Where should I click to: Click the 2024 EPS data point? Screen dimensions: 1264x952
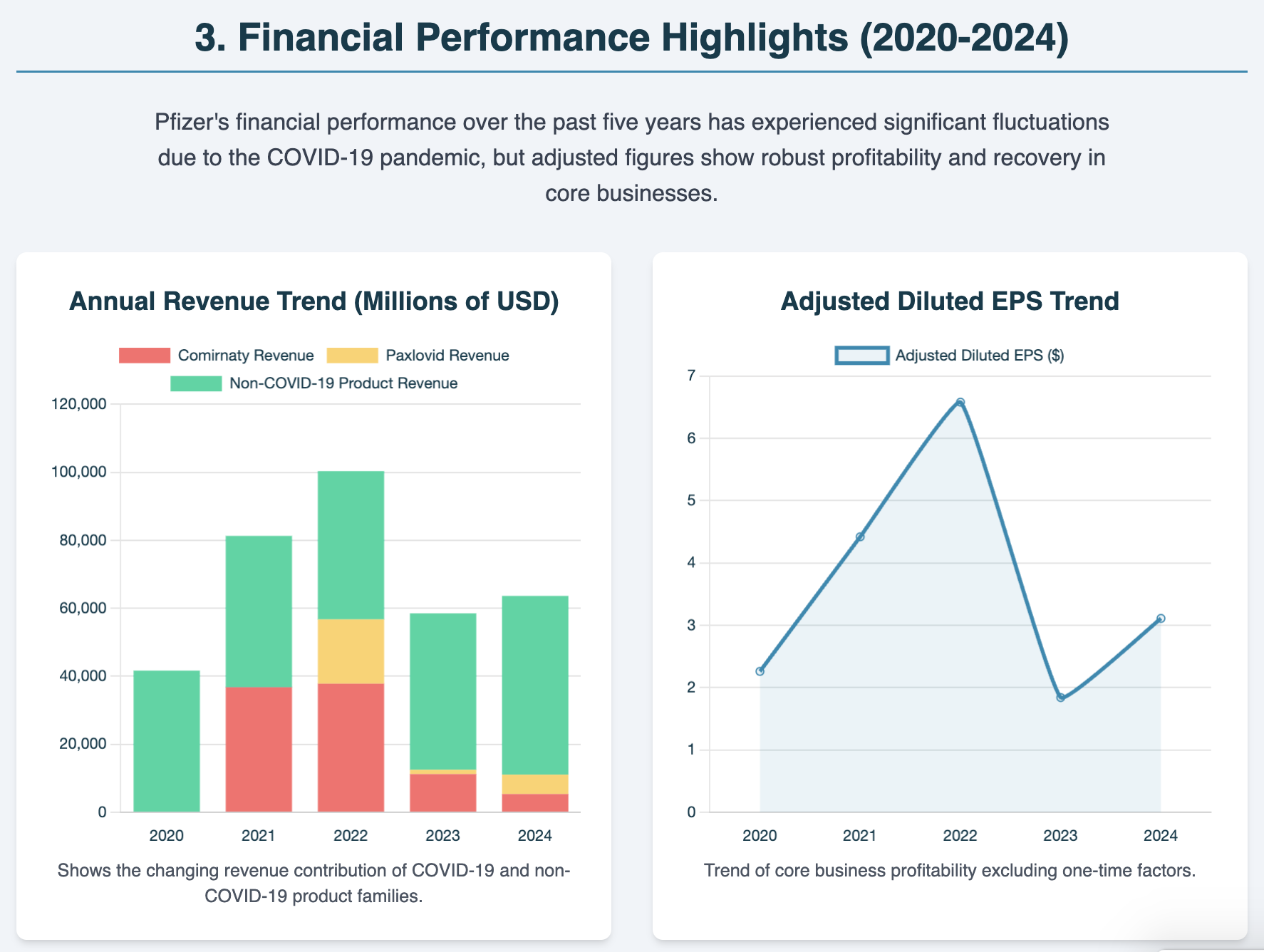(1161, 619)
